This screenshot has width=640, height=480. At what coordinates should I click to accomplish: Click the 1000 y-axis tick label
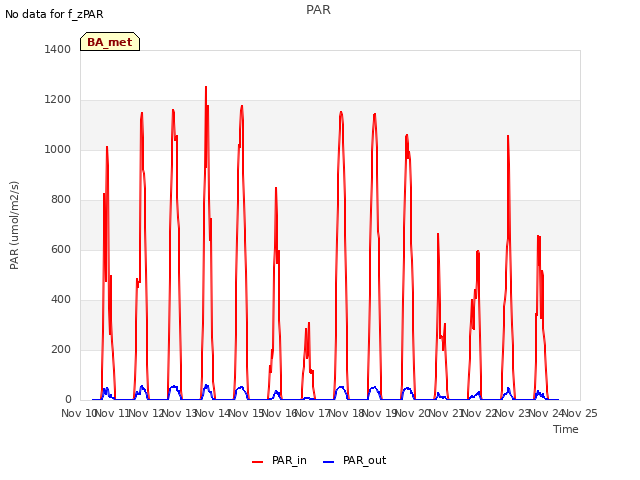click(58, 149)
